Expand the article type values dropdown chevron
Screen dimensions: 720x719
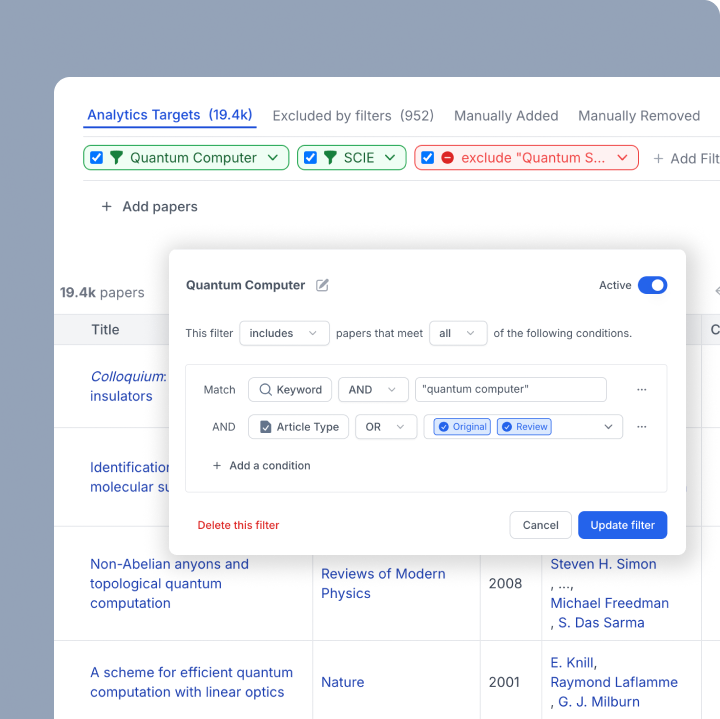click(x=608, y=427)
